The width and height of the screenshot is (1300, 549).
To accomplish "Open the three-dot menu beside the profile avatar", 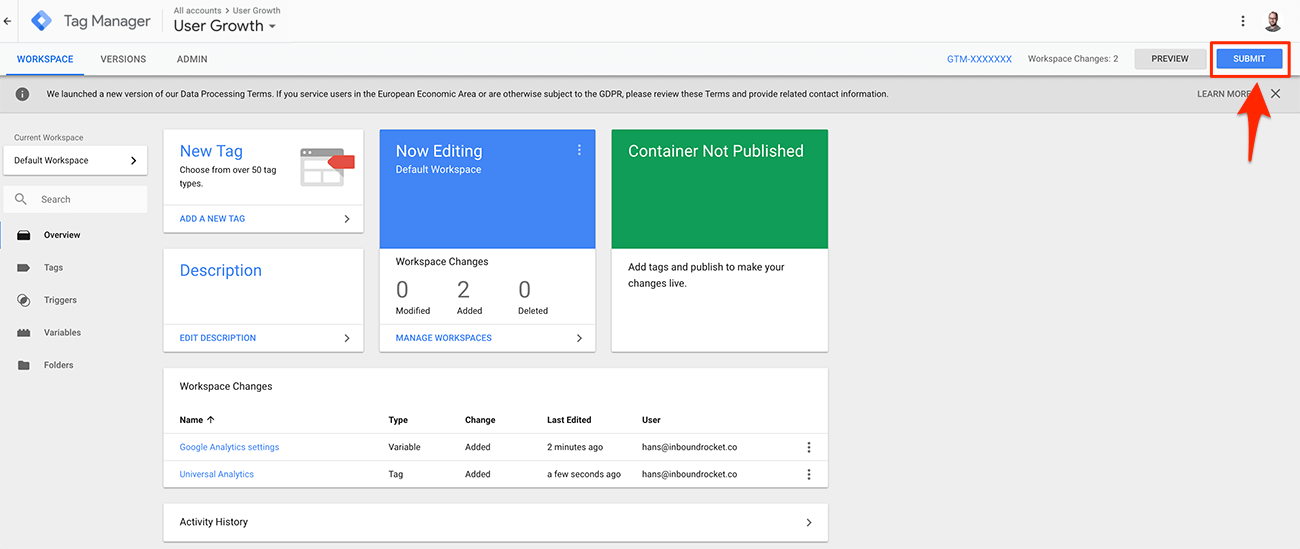I will [1243, 21].
